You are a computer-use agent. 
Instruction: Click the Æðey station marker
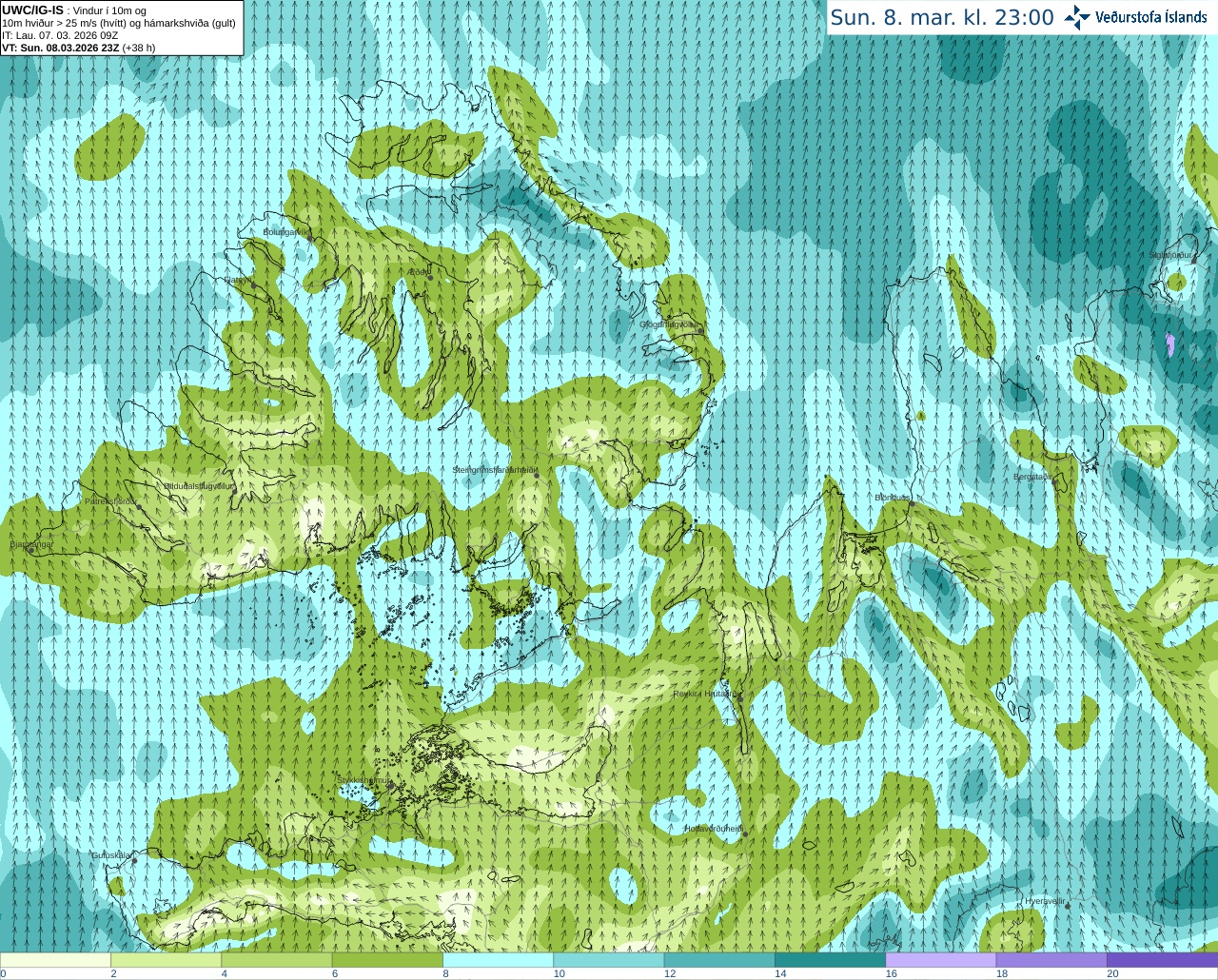coord(429,276)
